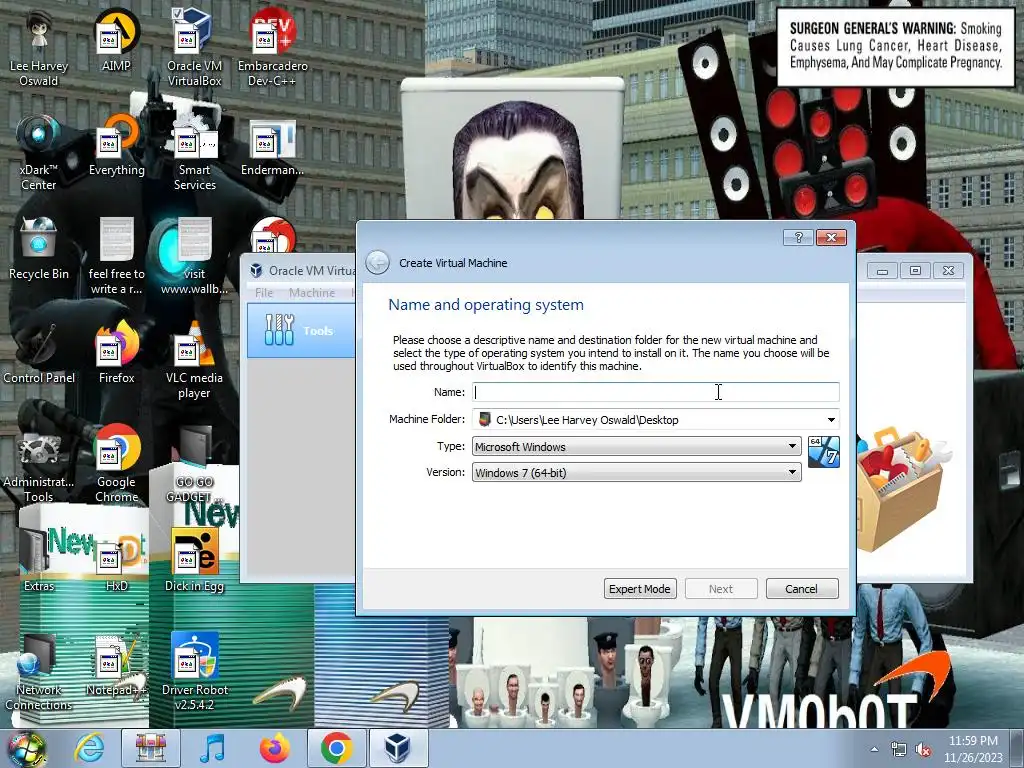
Task: Click the back arrow in Create Virtual Machine
Action: tap(377, 263)
